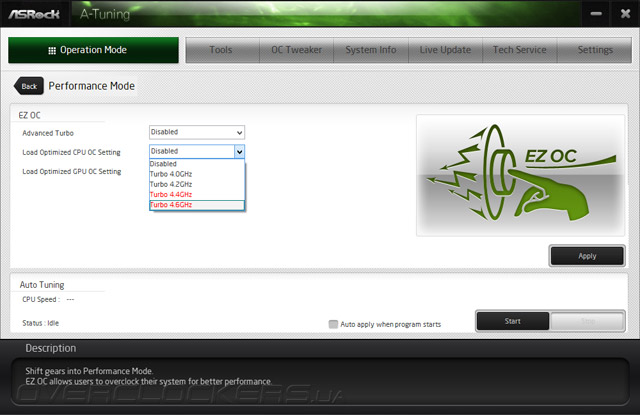Click the Advanced Turbo label
The height and width of the screenshot is (415, 640).
[48, 133]
